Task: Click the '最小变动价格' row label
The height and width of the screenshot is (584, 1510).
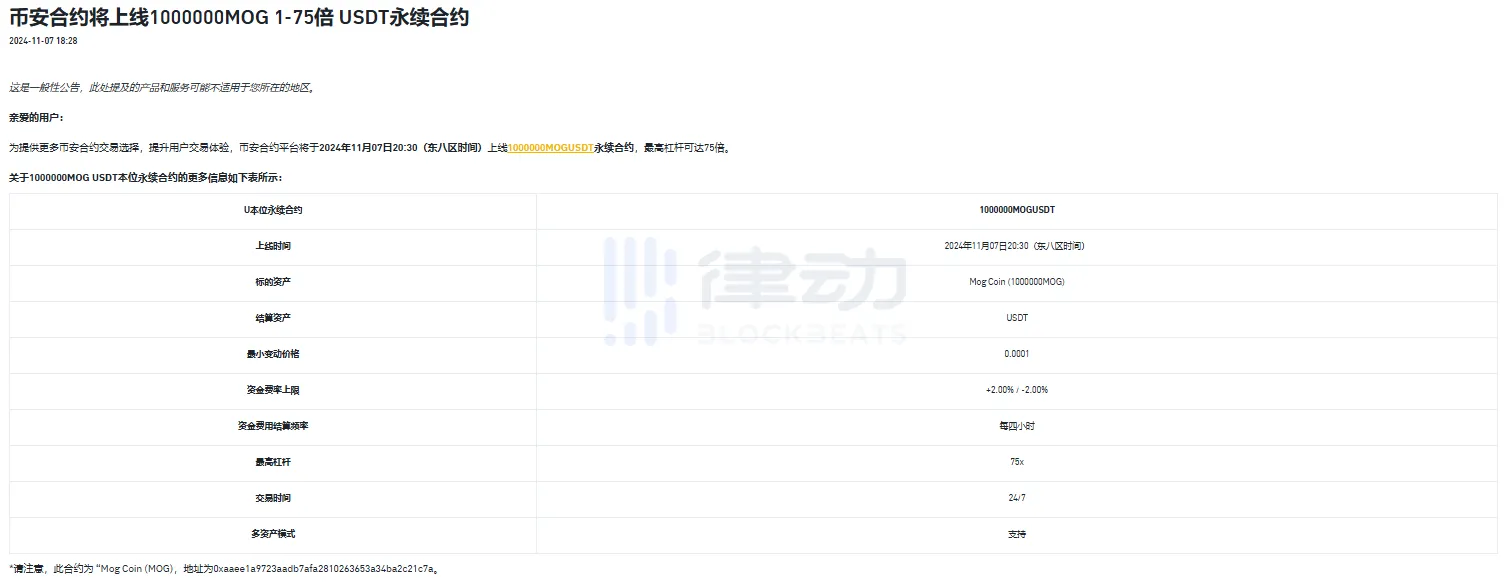Action: pos(273,354)
